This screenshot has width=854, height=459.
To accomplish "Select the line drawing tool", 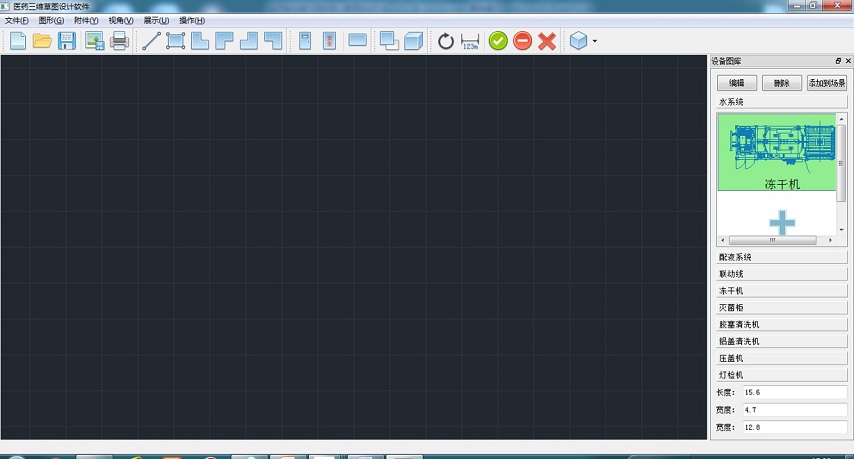I will (x=151, y=41).
